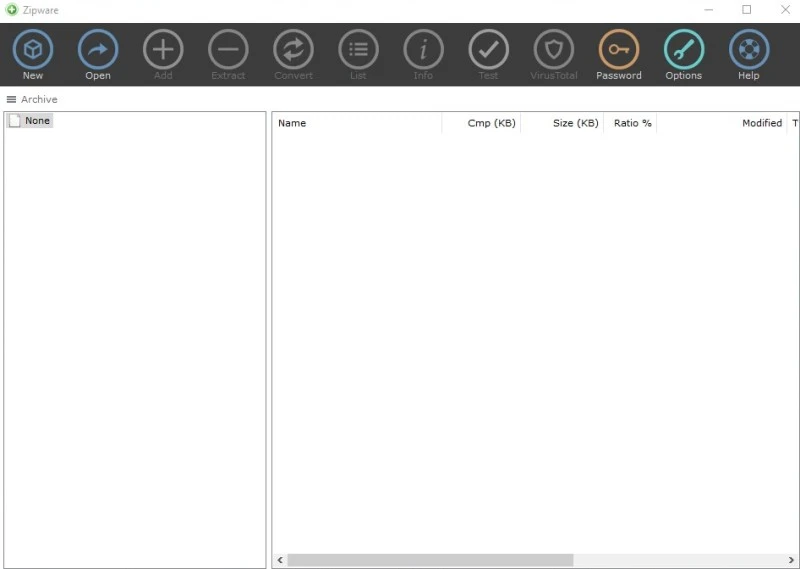The height and width of the screenshot is (569, 800).
Task: Click the Zipware green title bar icon
Action: click(12, 10)
